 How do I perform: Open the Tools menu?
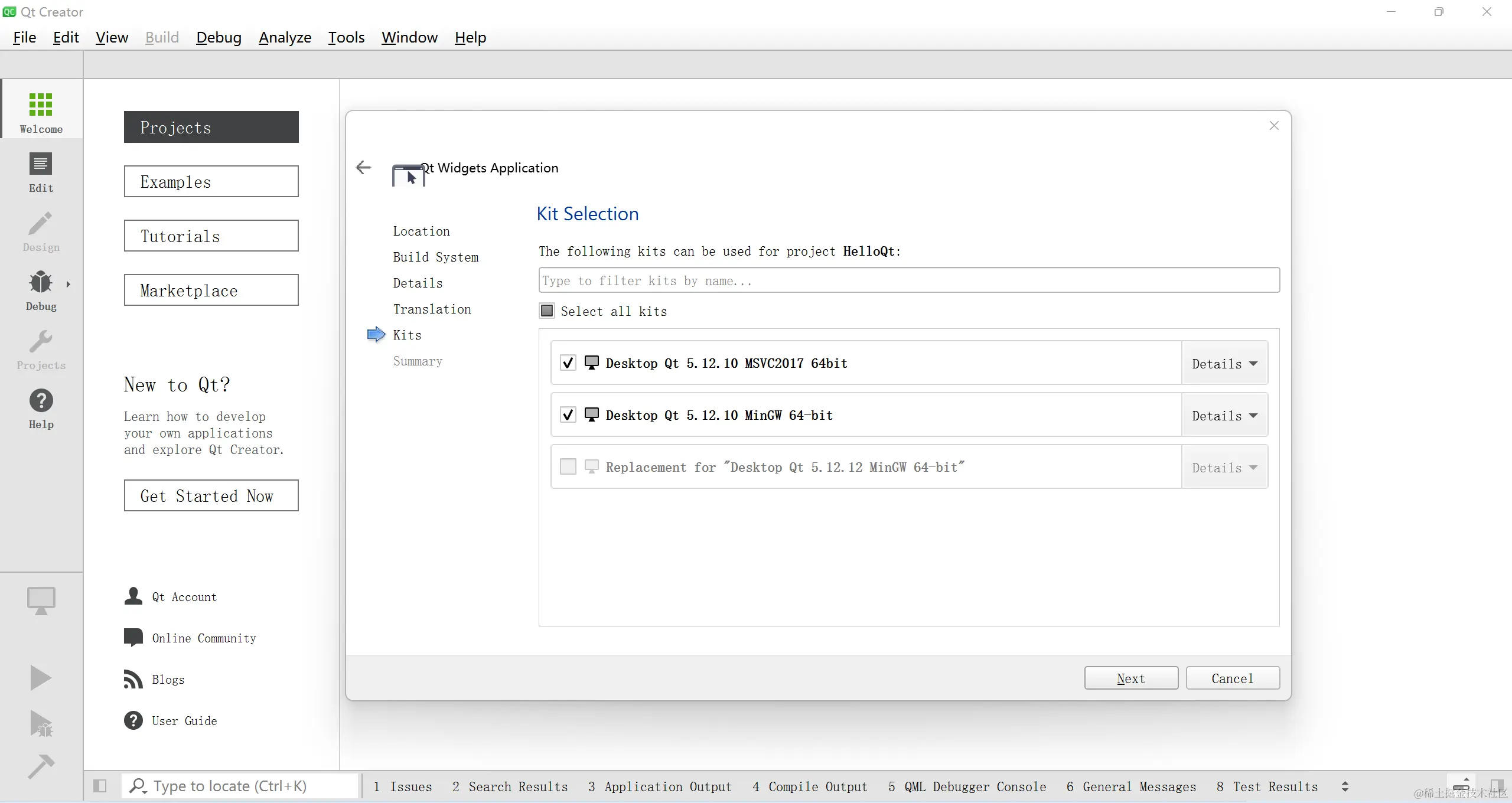tap(346, 38)
